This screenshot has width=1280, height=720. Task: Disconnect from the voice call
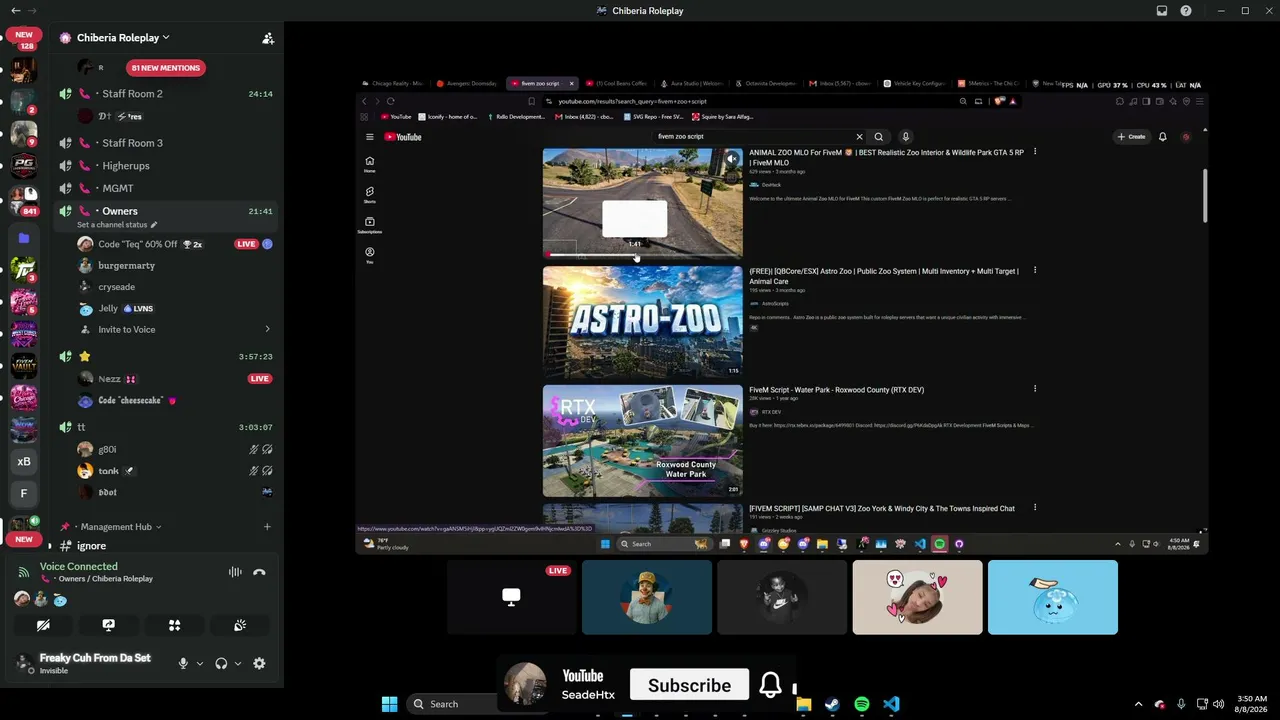(x=259, y=572)
